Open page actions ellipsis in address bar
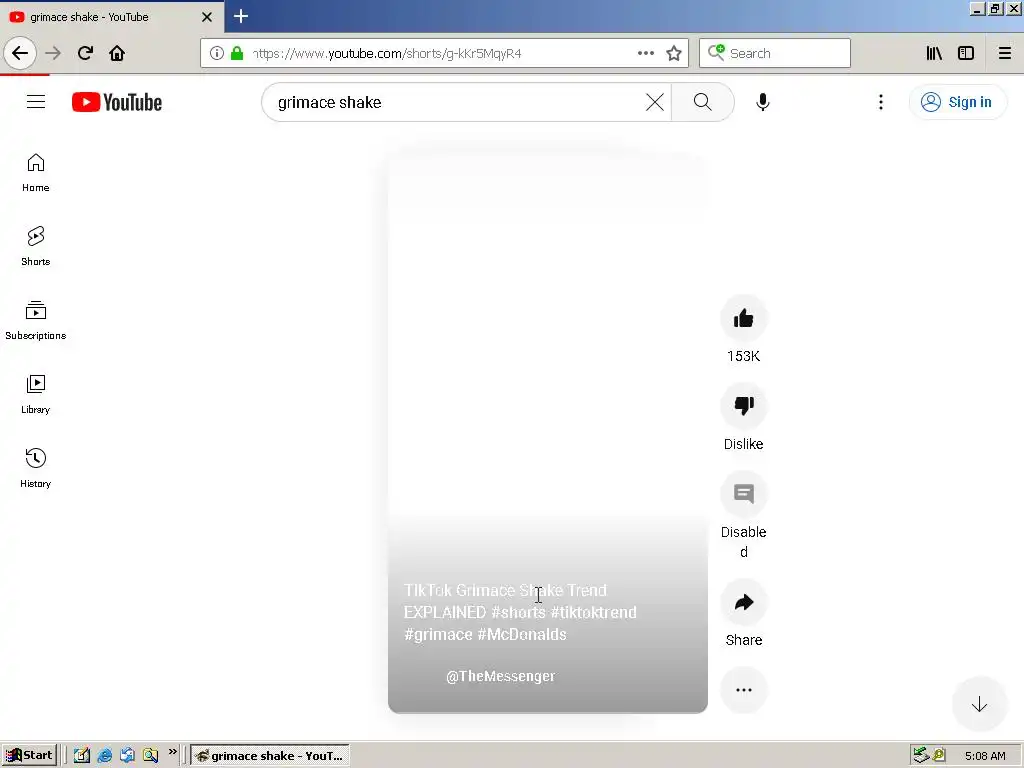Screen dimensions: 1024x768 click(645, 53)
